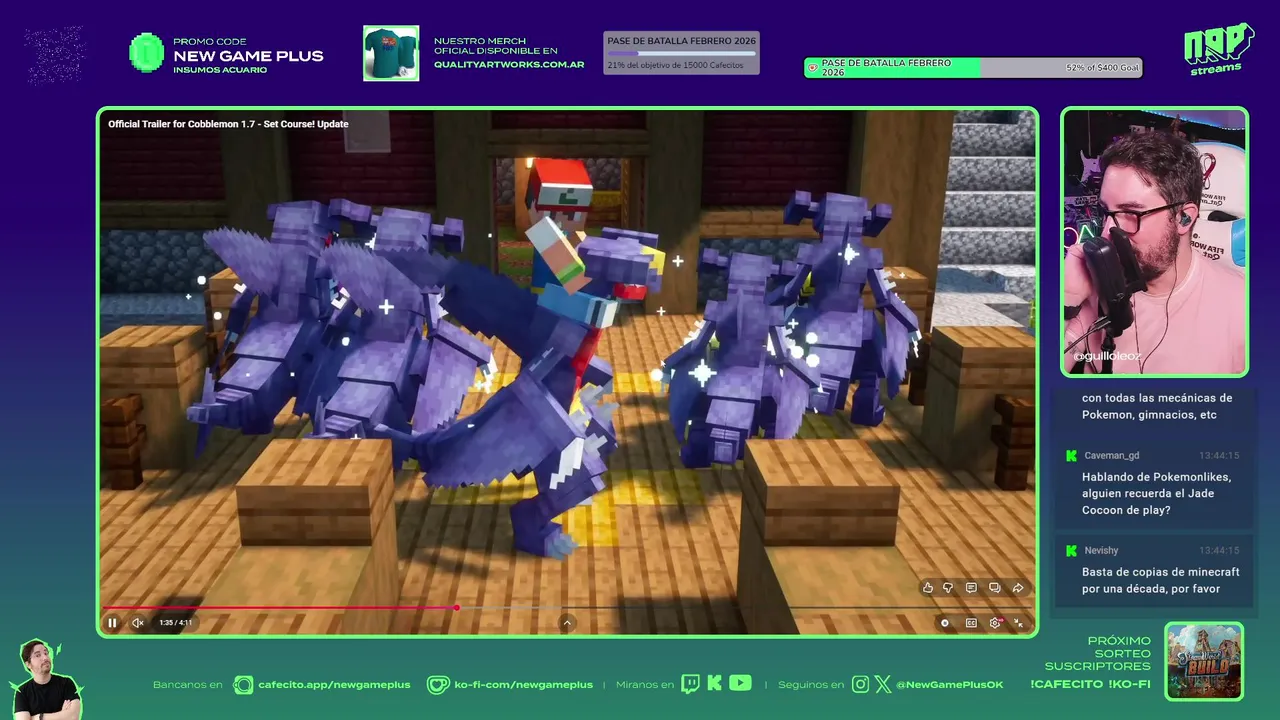Screen dimensions: 1280x720
Task: Open the ko-fi.com/newgameplus link
Action: tap(524, 685)
